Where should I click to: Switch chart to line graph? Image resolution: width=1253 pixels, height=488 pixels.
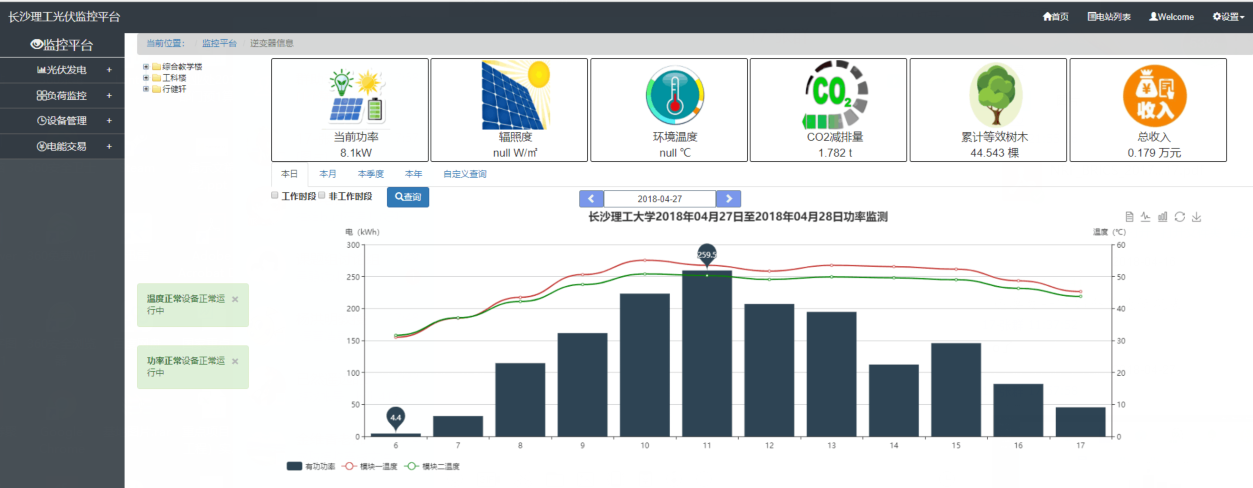pyautogui.click(x=1146, y=217)
